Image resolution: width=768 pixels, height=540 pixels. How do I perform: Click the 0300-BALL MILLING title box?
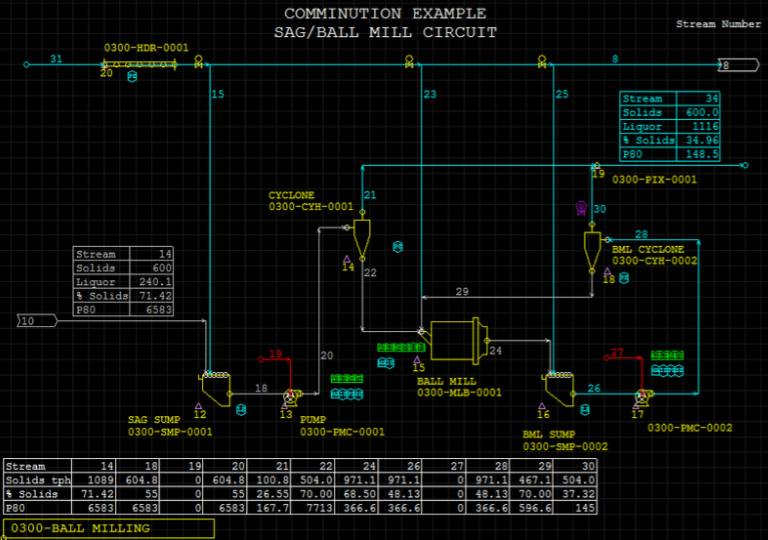coord(110,528)
